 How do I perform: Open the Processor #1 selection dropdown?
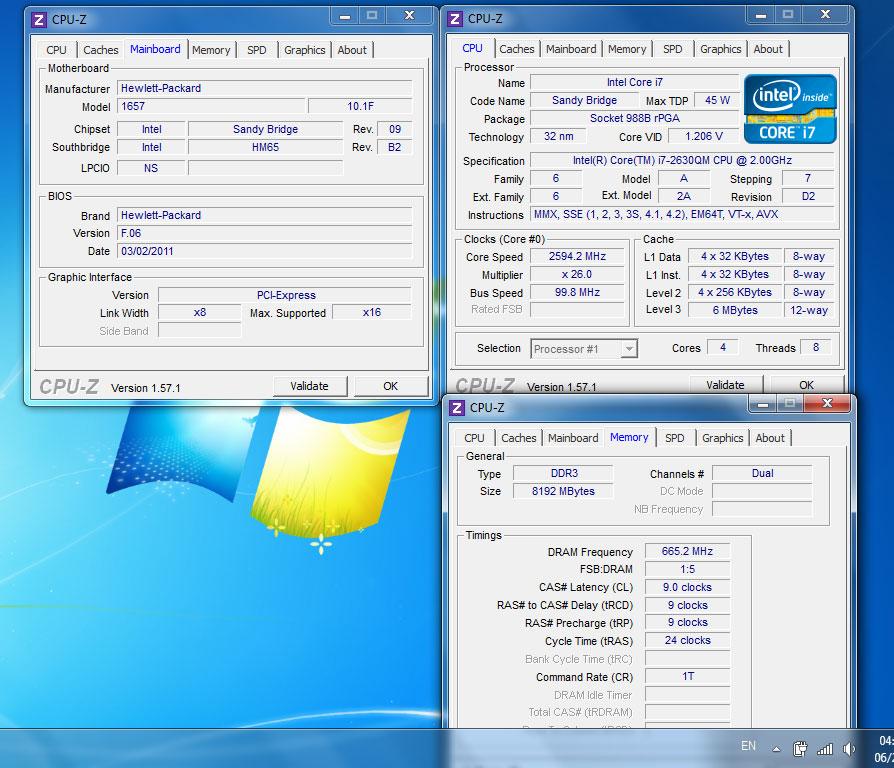pyautogui.click(x=584, y=349)
